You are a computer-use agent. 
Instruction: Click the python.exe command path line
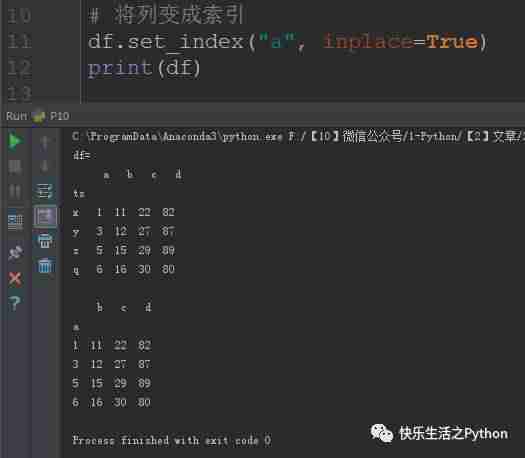pos(298,137)
